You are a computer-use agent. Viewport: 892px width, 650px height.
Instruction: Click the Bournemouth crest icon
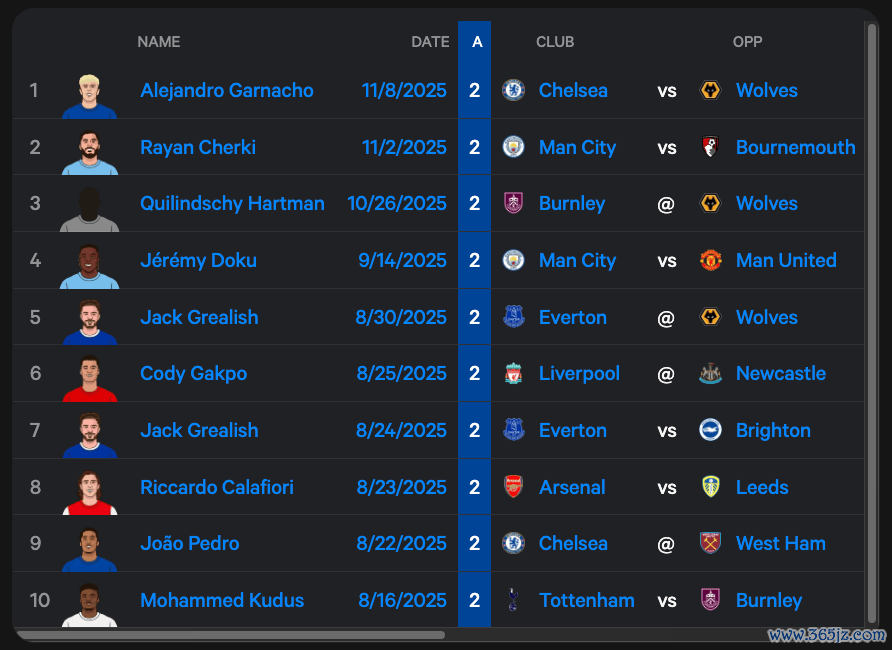710,148
